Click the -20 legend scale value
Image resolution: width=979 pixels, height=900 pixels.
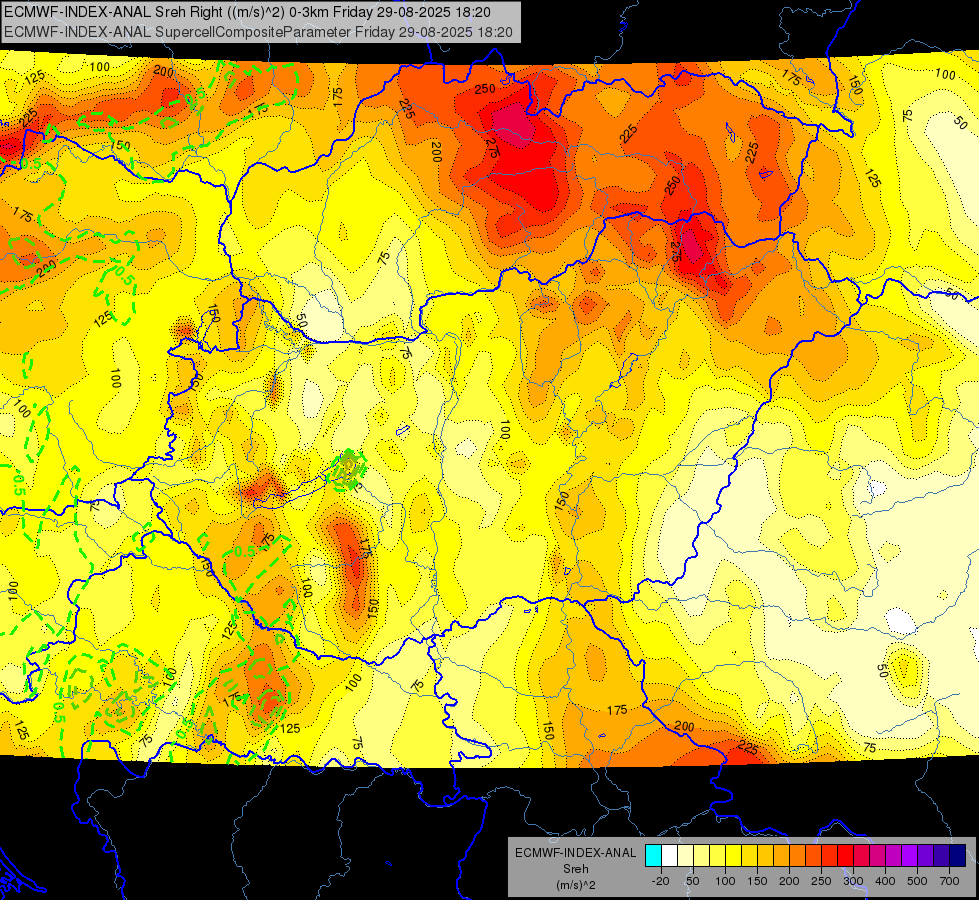click(x=661, y=881)
